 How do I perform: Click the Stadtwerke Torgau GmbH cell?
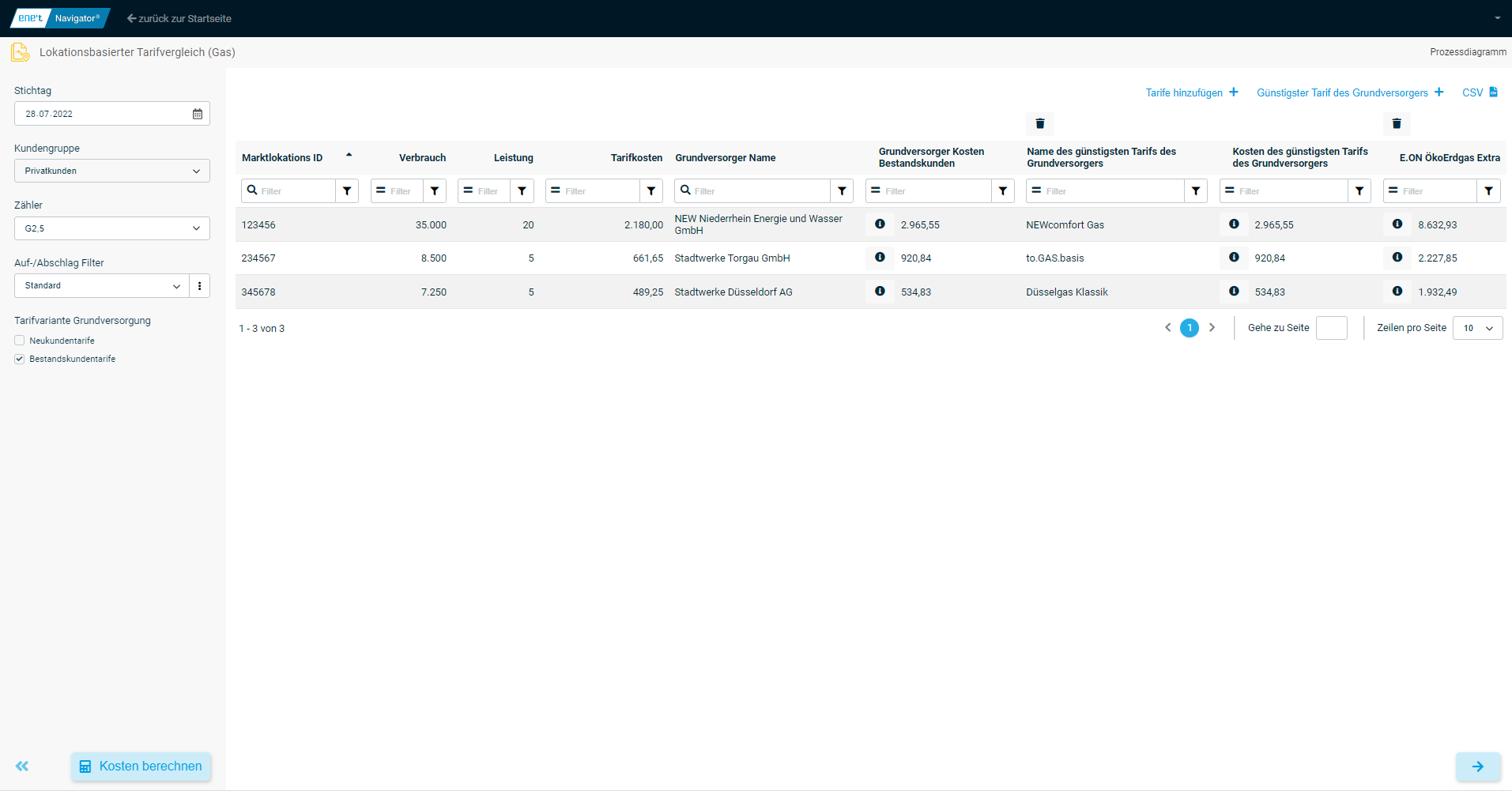[x=732, y=258]
